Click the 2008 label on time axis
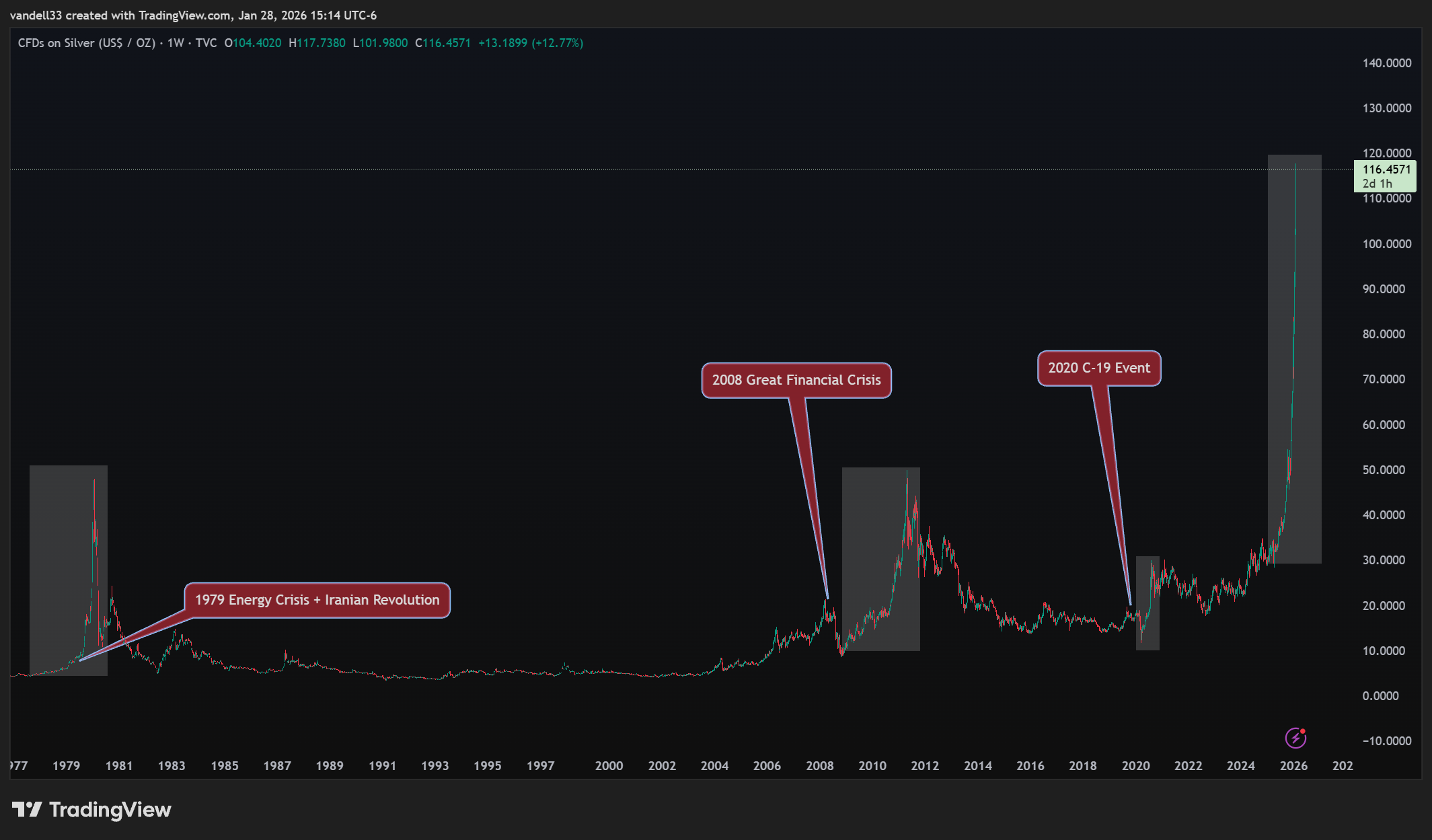The height and width of the screenshot is (840, 1432). pos(819,766)
